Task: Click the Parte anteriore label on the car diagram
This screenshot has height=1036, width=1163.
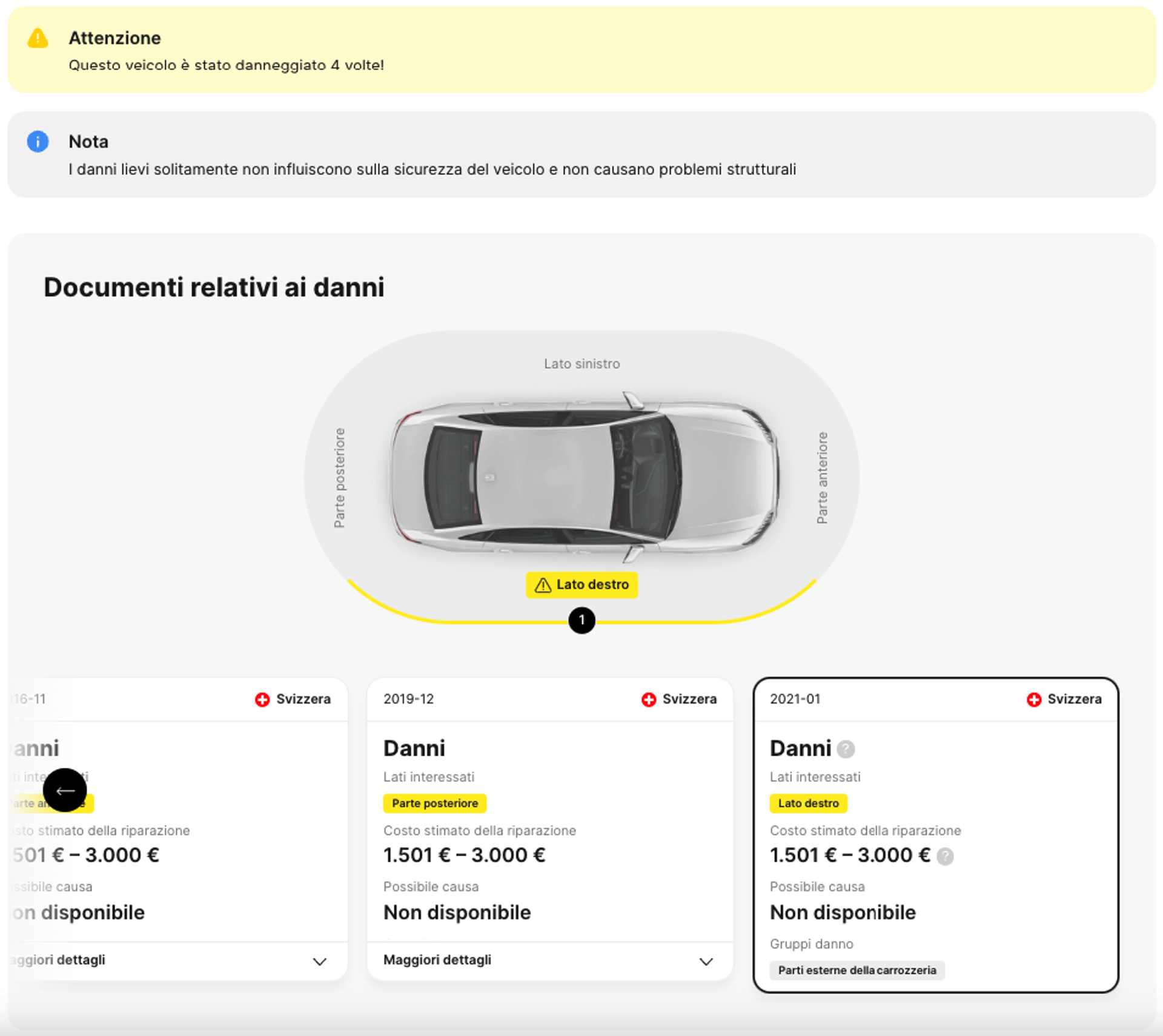Action: click(x=822, y=478)
